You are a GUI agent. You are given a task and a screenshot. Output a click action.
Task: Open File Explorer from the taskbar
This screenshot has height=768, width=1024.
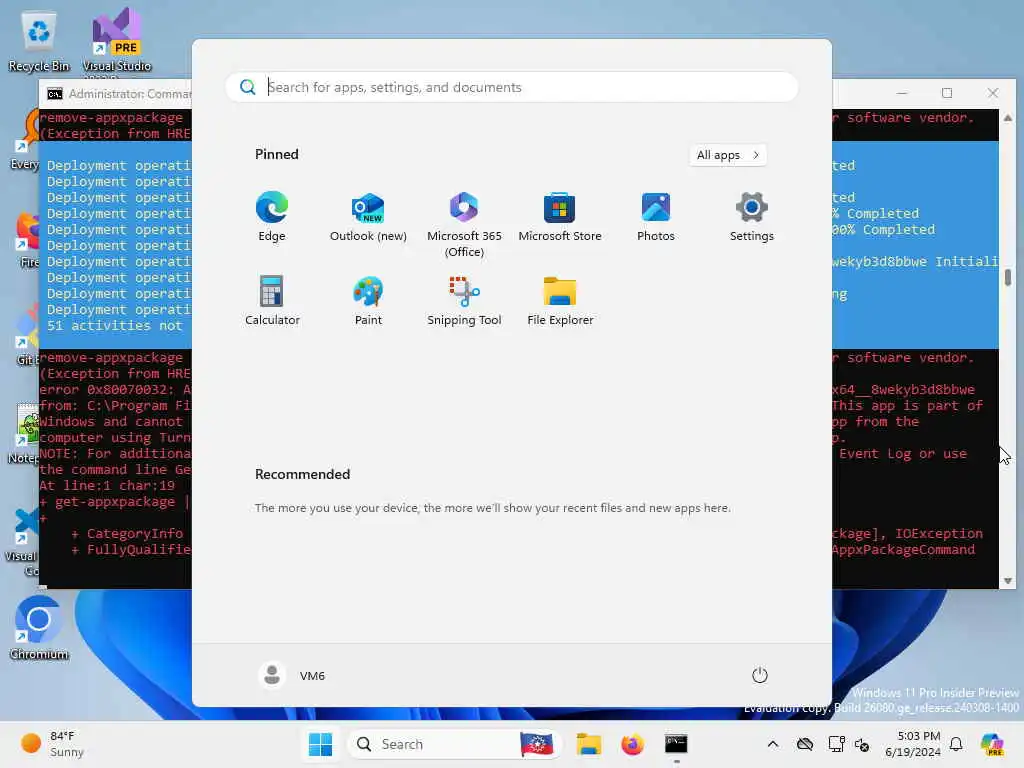pos(588,744)
